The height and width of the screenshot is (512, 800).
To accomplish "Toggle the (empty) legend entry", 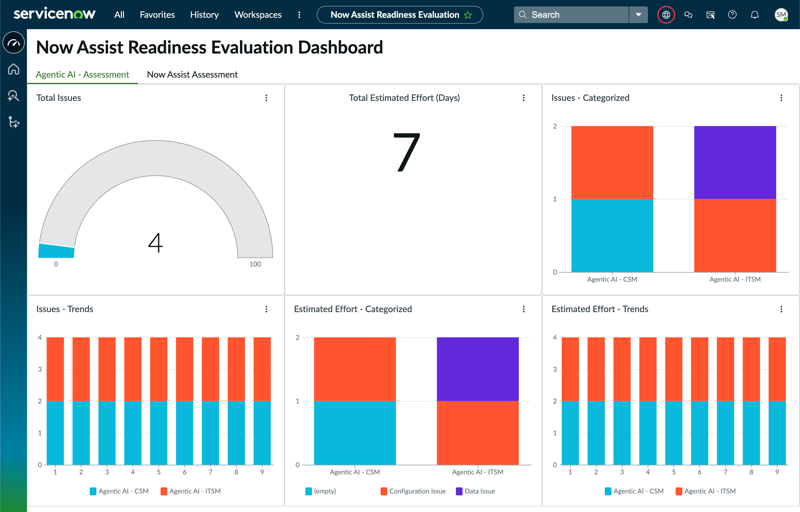I will (x=320, y=491).
